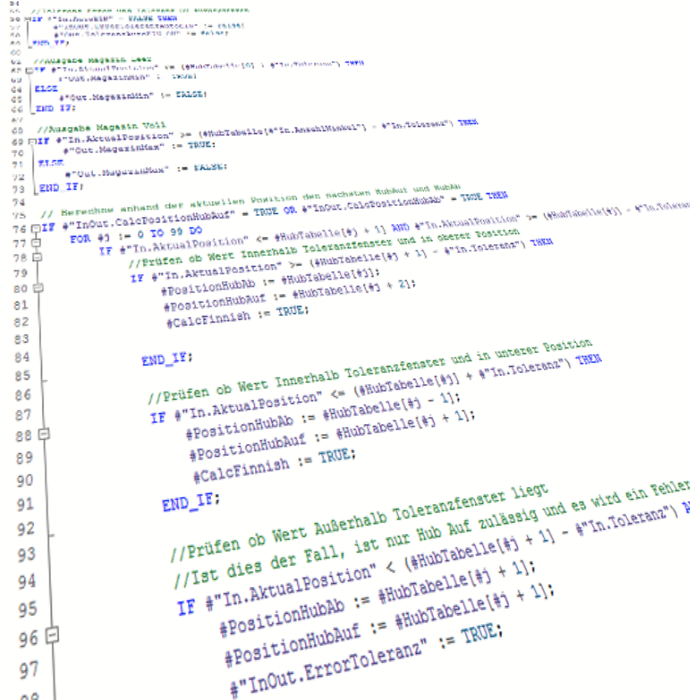Collapse the code block at line 80
The width and height of the screenshot is (690, 700).
pyautogui.click(x=39, y=290)
